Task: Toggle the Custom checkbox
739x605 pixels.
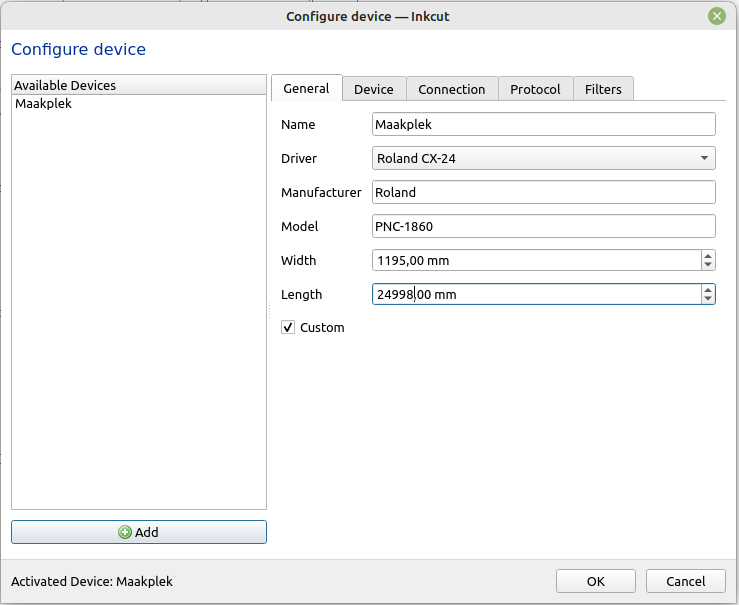Action: (288, 327)
